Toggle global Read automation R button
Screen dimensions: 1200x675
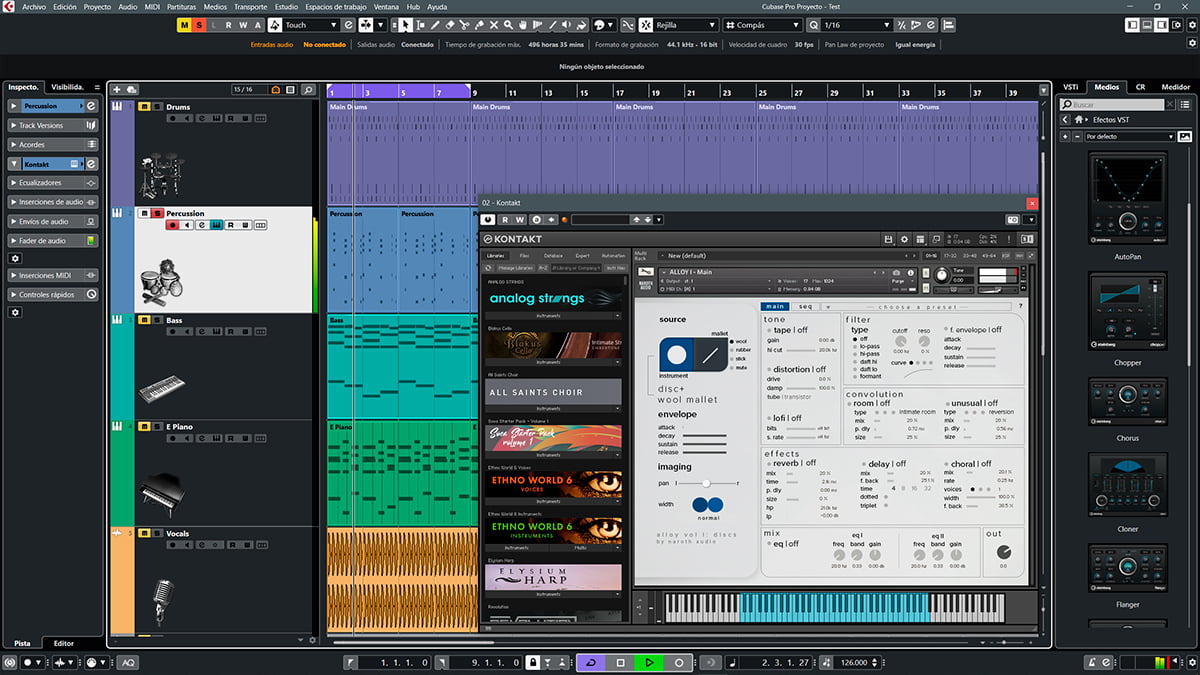tap(228, 25)
